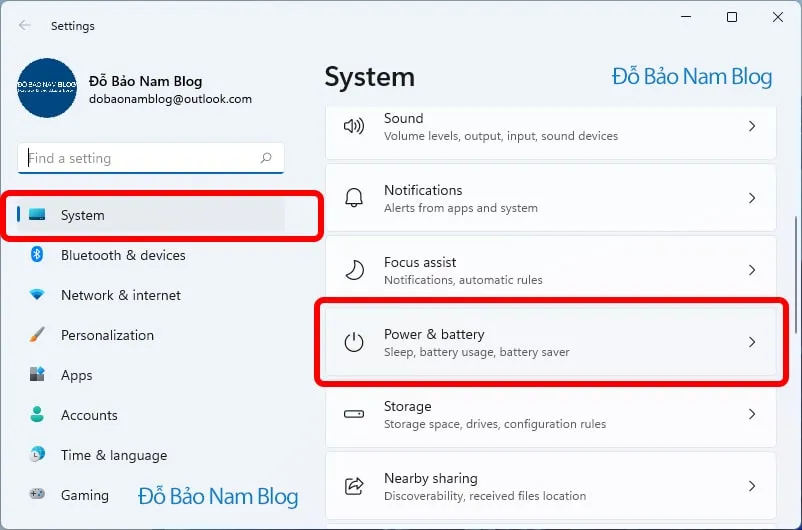
Task: Open Gaming settings category
Action: 151,495
